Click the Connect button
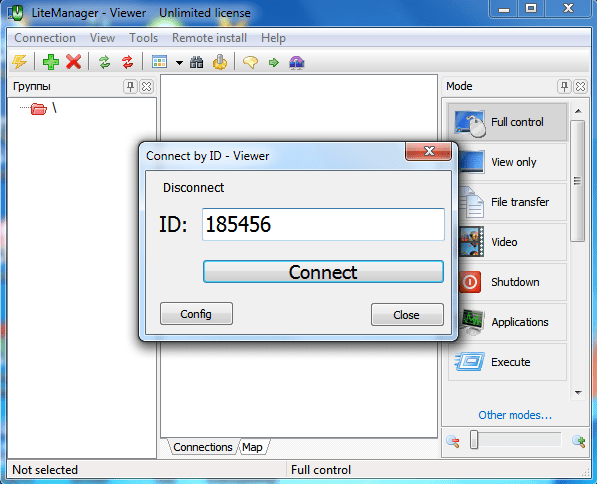 tap(323, 272)
